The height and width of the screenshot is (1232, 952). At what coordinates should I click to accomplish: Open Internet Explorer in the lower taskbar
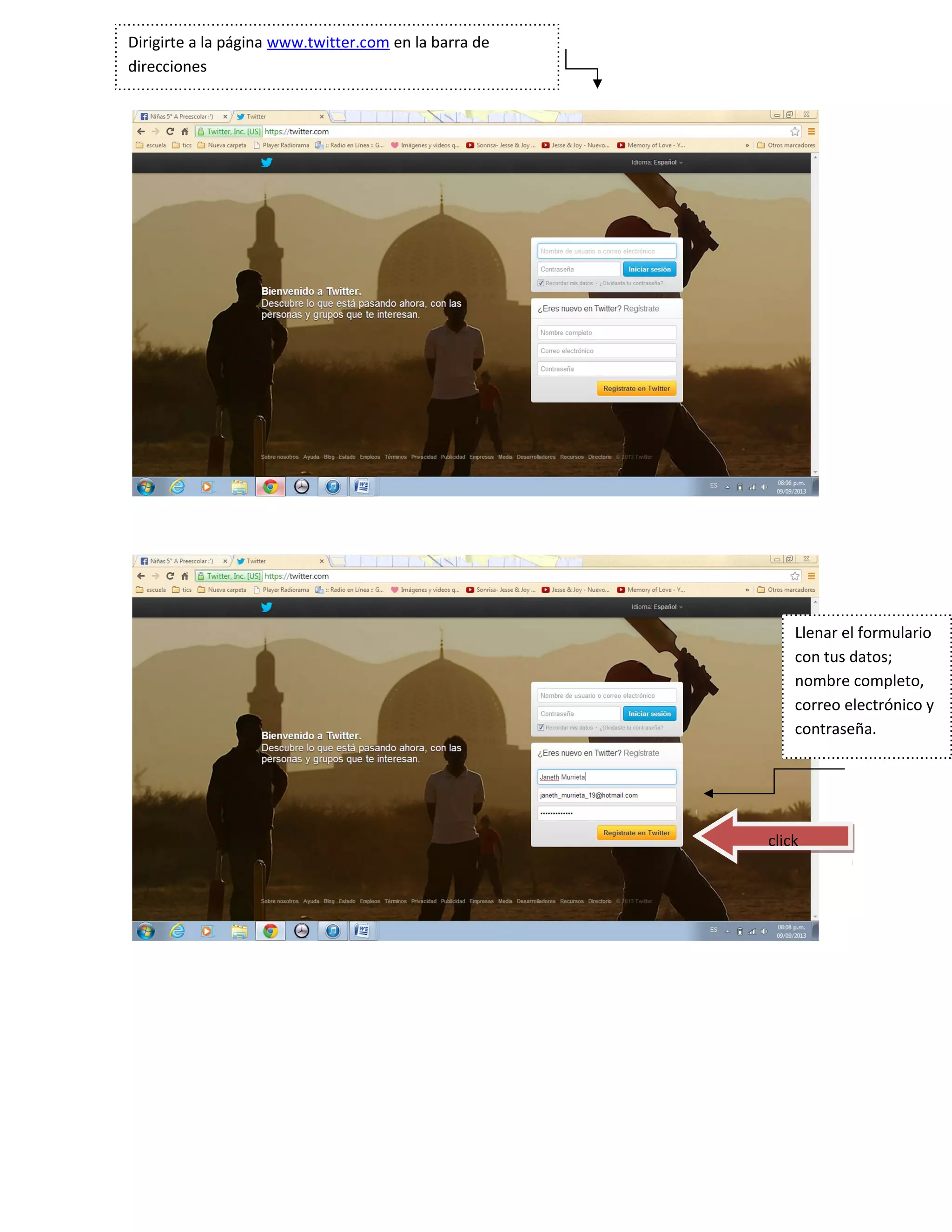(x=177, y=931)
